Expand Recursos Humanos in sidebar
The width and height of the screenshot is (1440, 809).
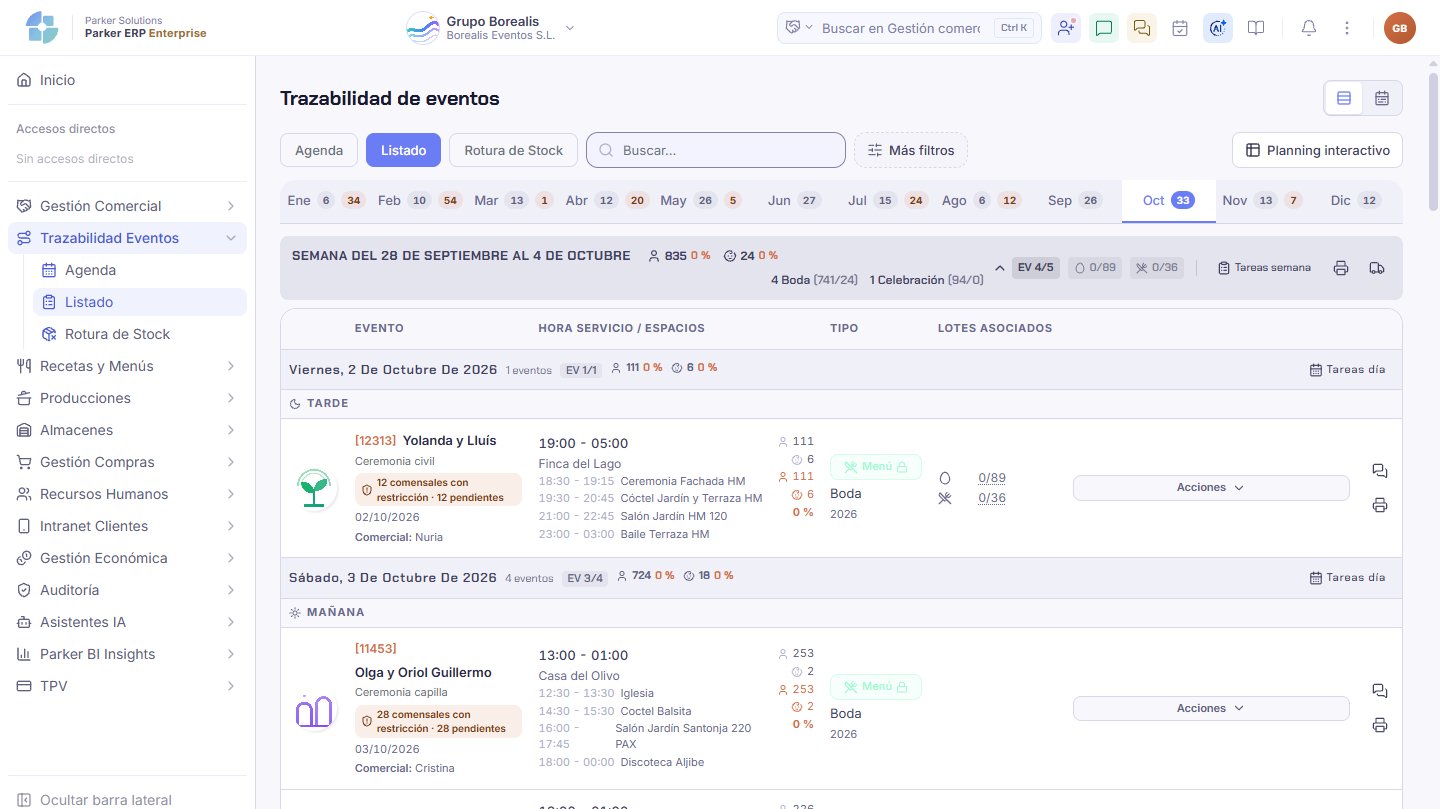click(127, 494)
